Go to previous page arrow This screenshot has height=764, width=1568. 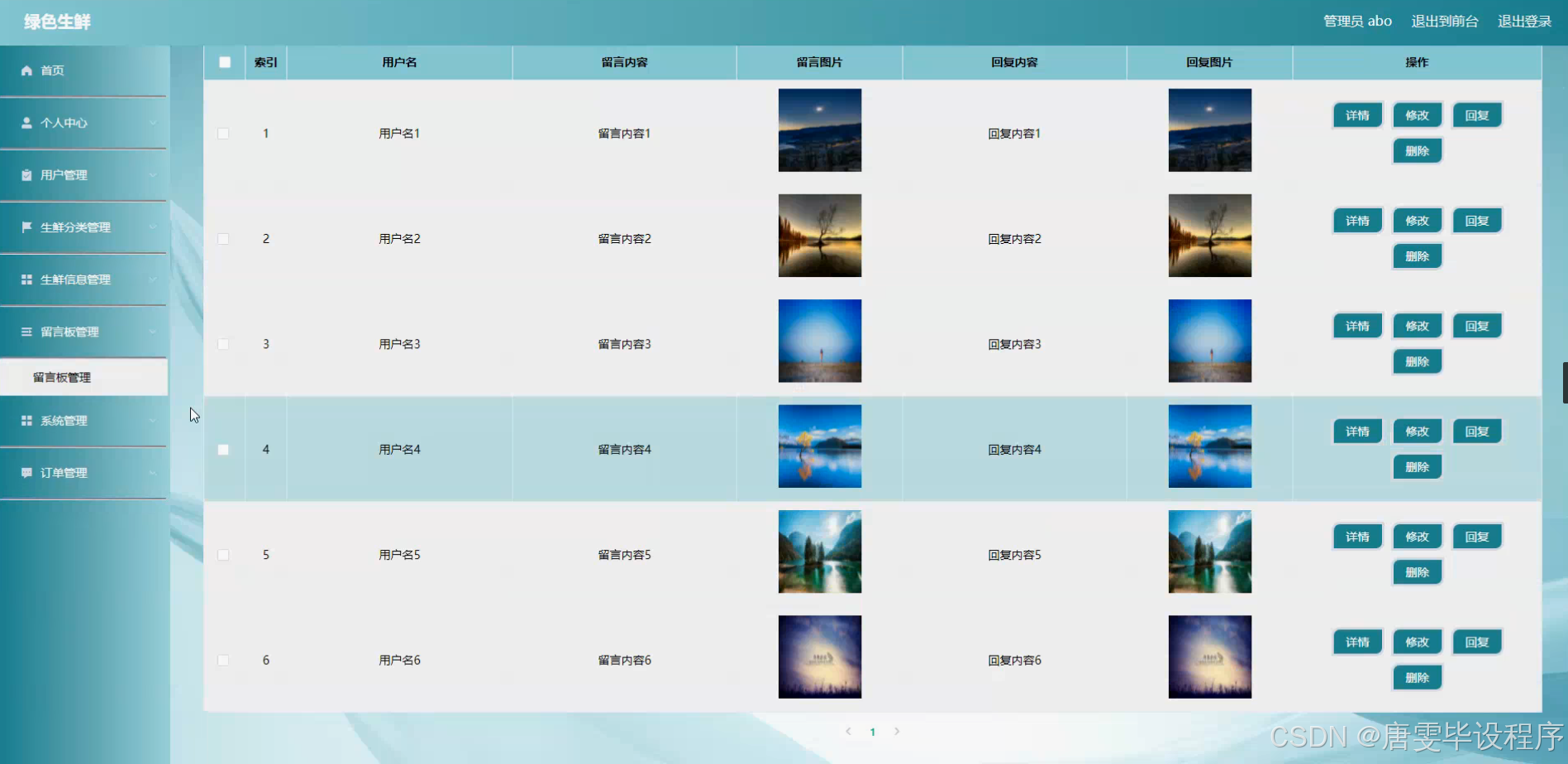[x=848, y=732]
